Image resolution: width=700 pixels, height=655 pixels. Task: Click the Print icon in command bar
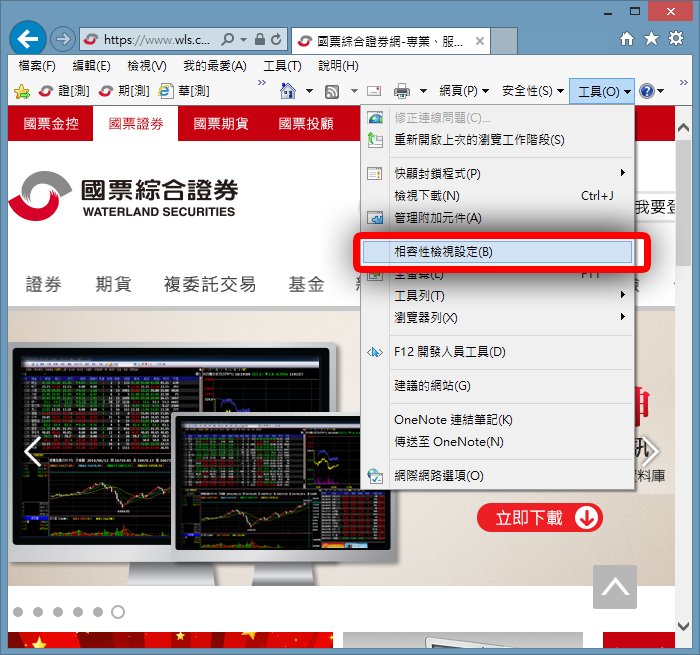tap(402, 92)
